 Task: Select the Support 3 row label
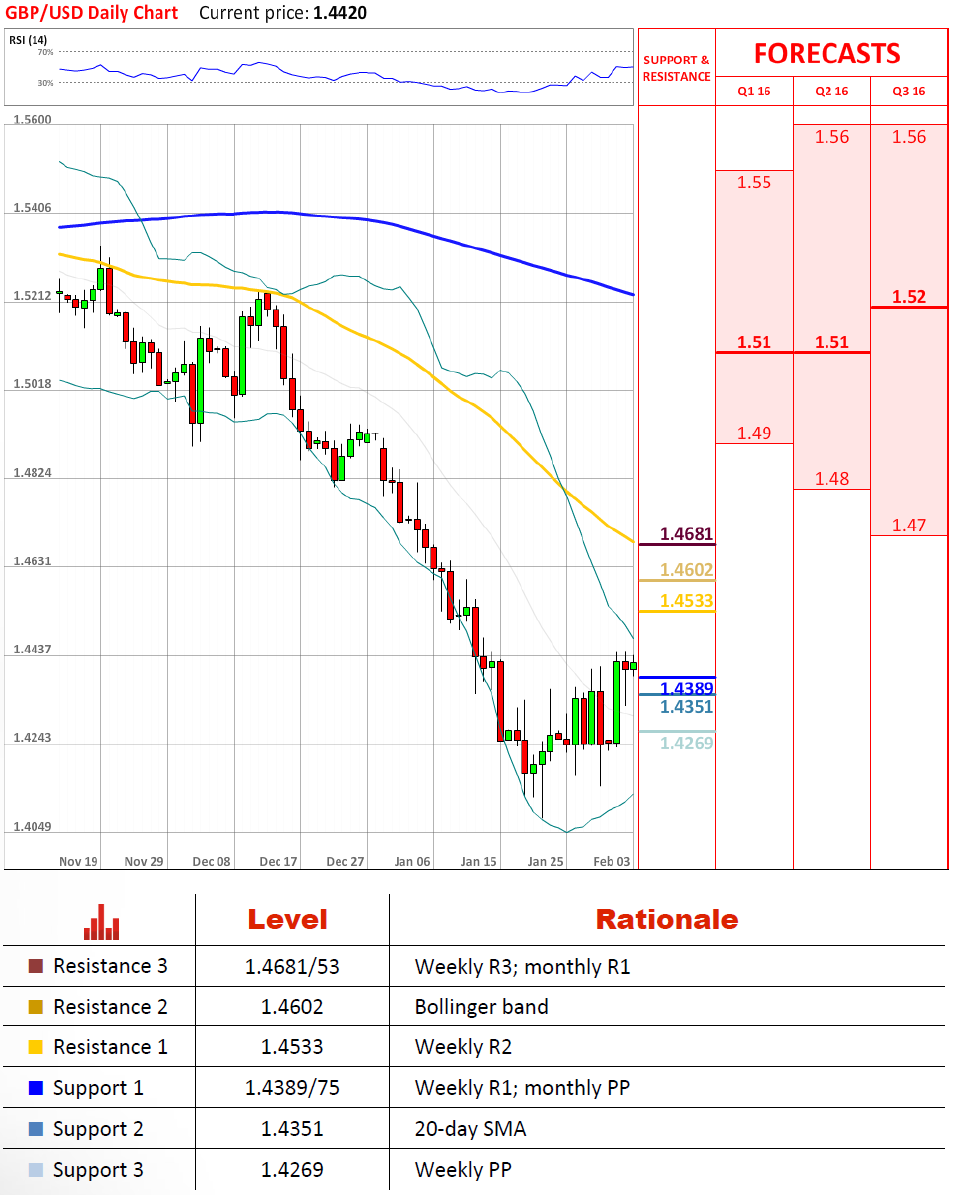[x=98, y=1170]
